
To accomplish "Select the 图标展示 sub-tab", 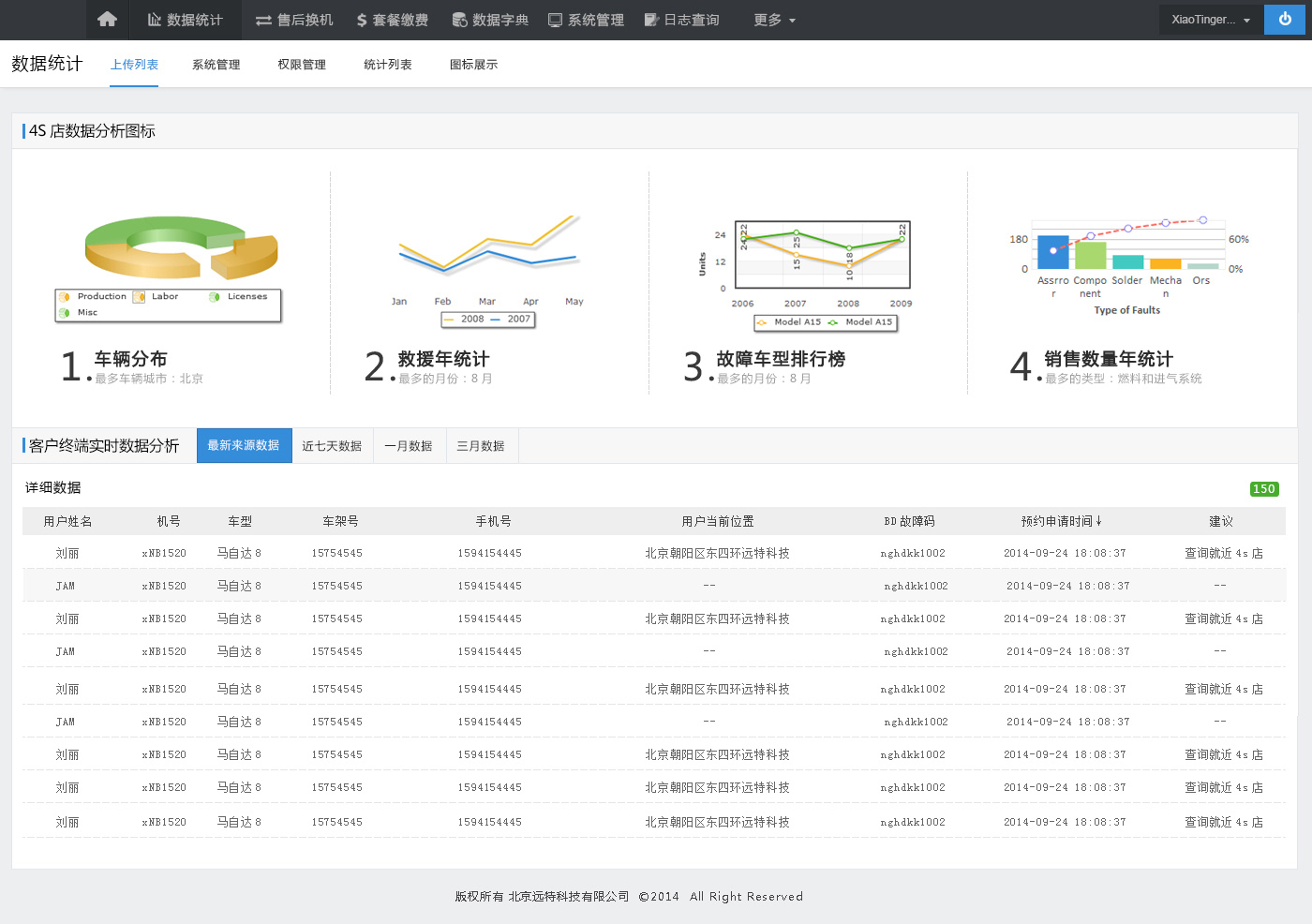I will tap(473, 65).
